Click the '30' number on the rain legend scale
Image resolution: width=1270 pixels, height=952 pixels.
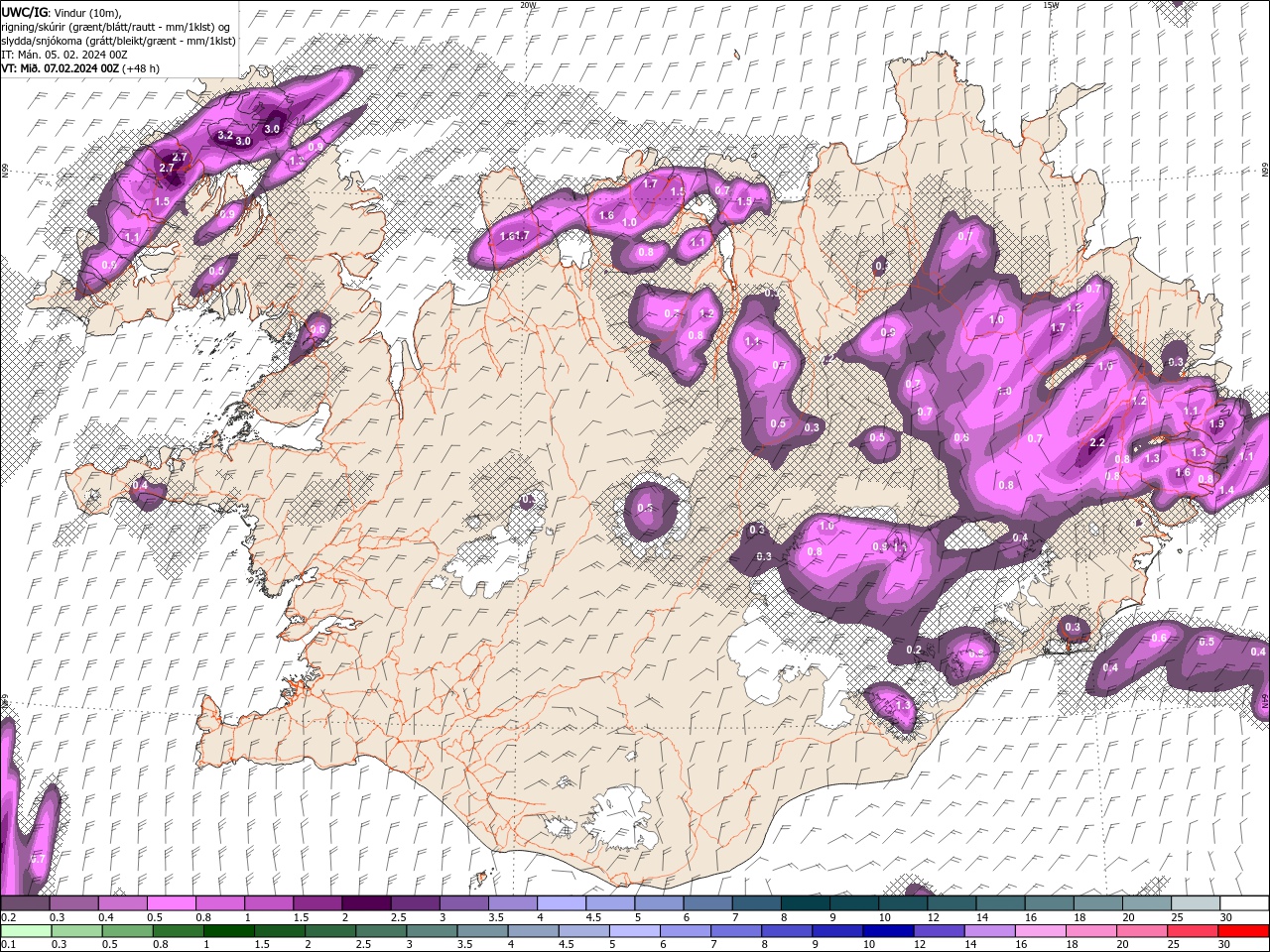[x=1224, y=945]
